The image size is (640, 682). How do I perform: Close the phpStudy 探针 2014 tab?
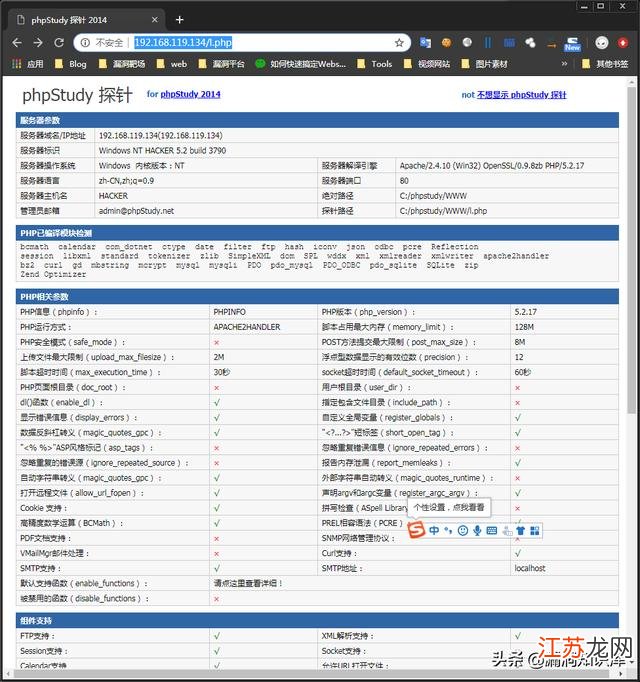click(154, 20)
